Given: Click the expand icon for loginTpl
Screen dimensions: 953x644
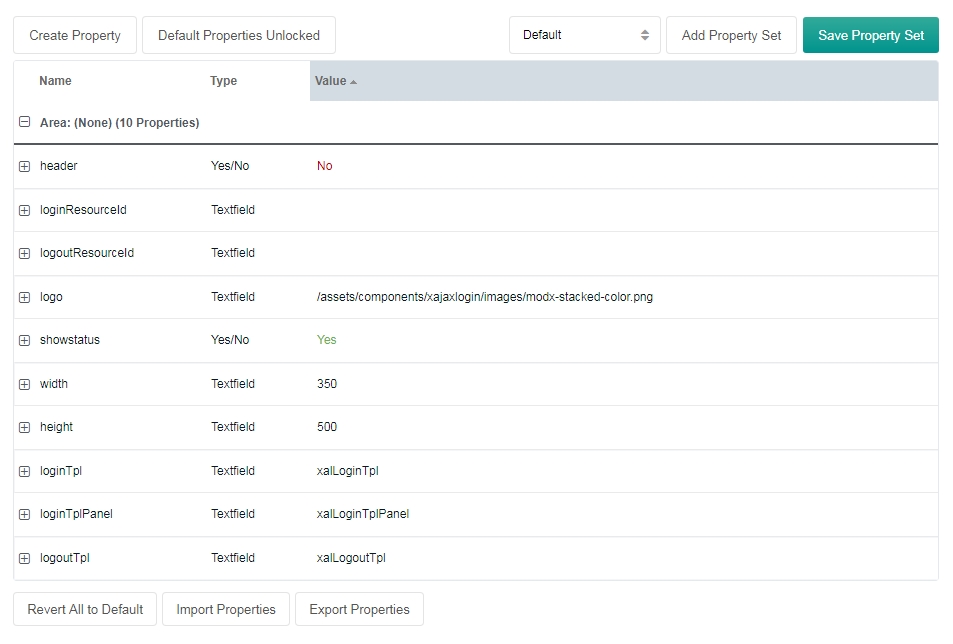Looking at the screenshot, I should pyautogui.click(x=24, y=471).
